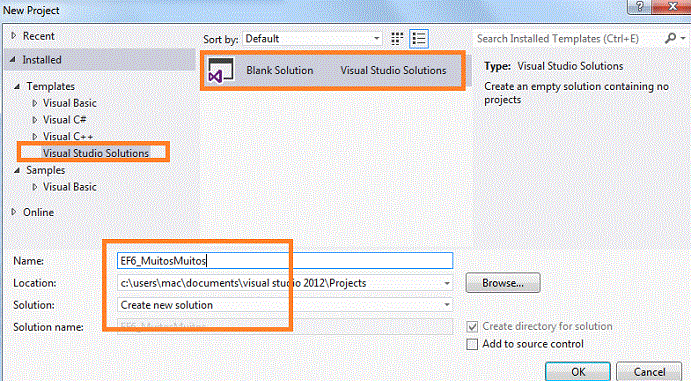Select the Visual C# templates label

click(x=64, y=120)
